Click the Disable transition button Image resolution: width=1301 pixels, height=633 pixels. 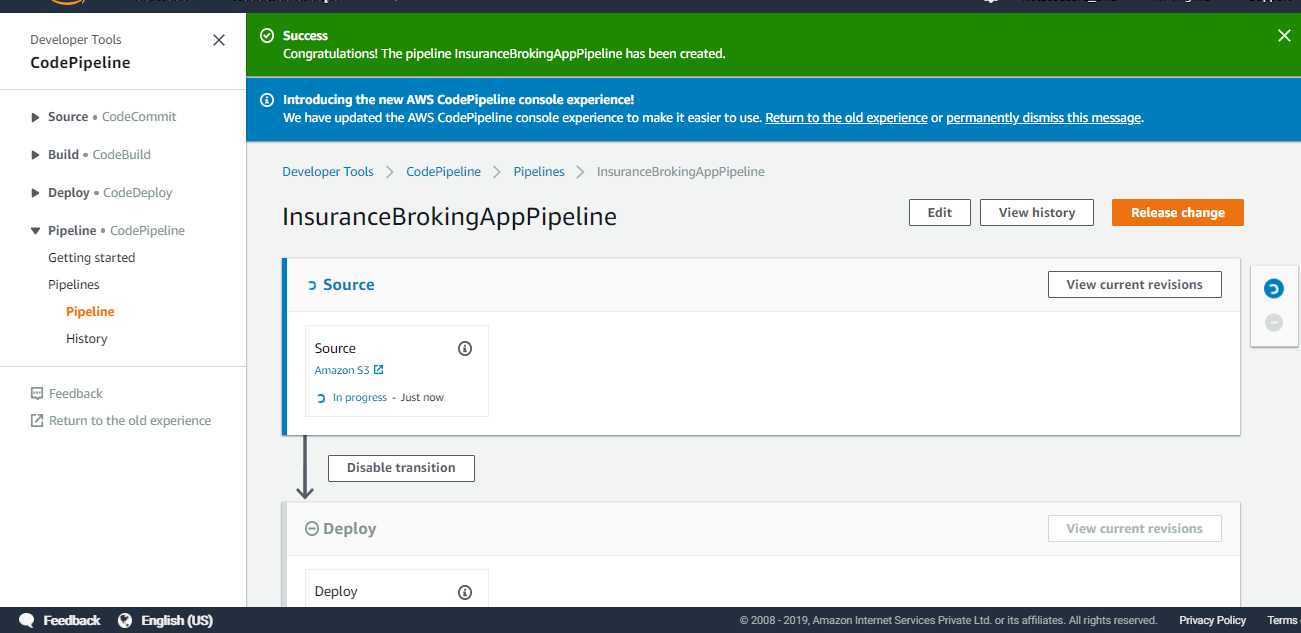point(401,468)
